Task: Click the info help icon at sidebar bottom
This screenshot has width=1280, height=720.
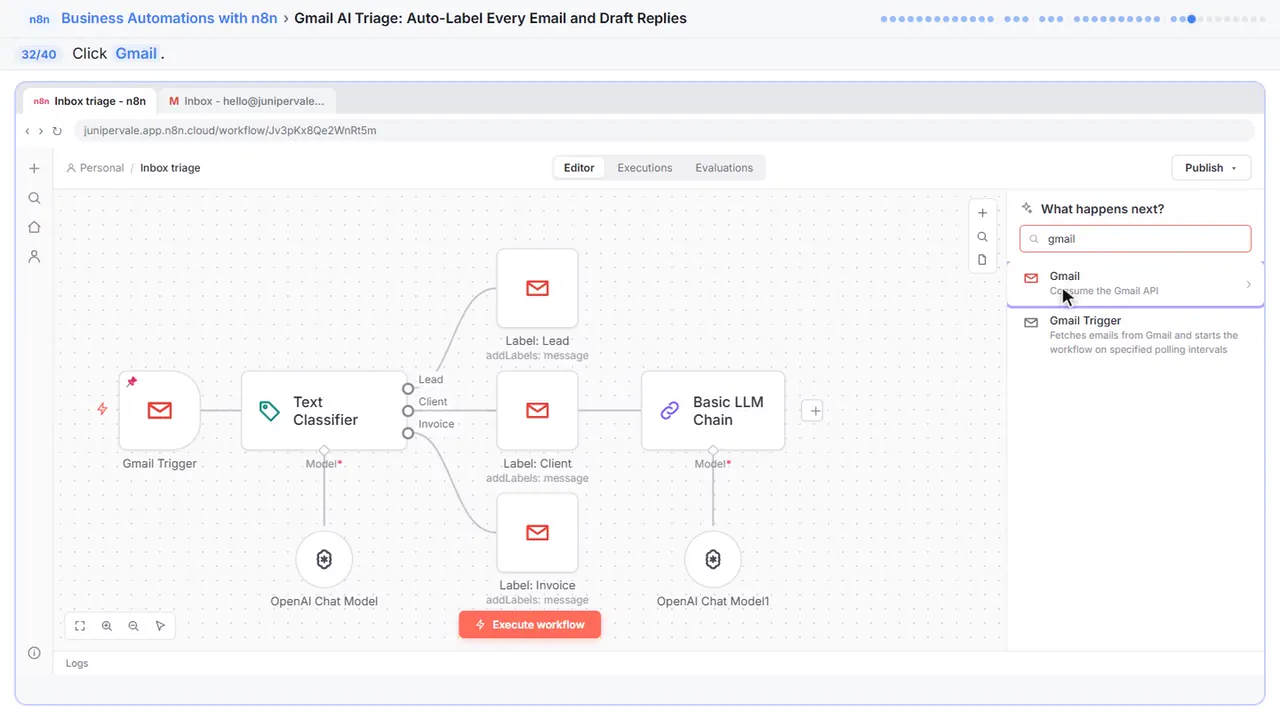Action: tap(34, 653)
